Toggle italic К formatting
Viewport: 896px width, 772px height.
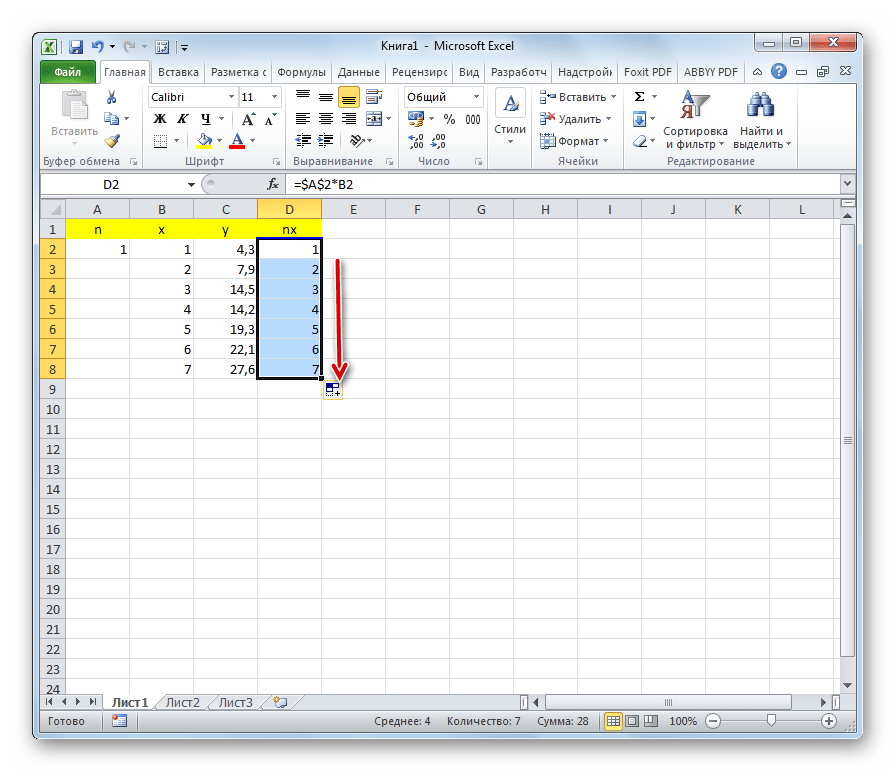click(x=183, y=119)
